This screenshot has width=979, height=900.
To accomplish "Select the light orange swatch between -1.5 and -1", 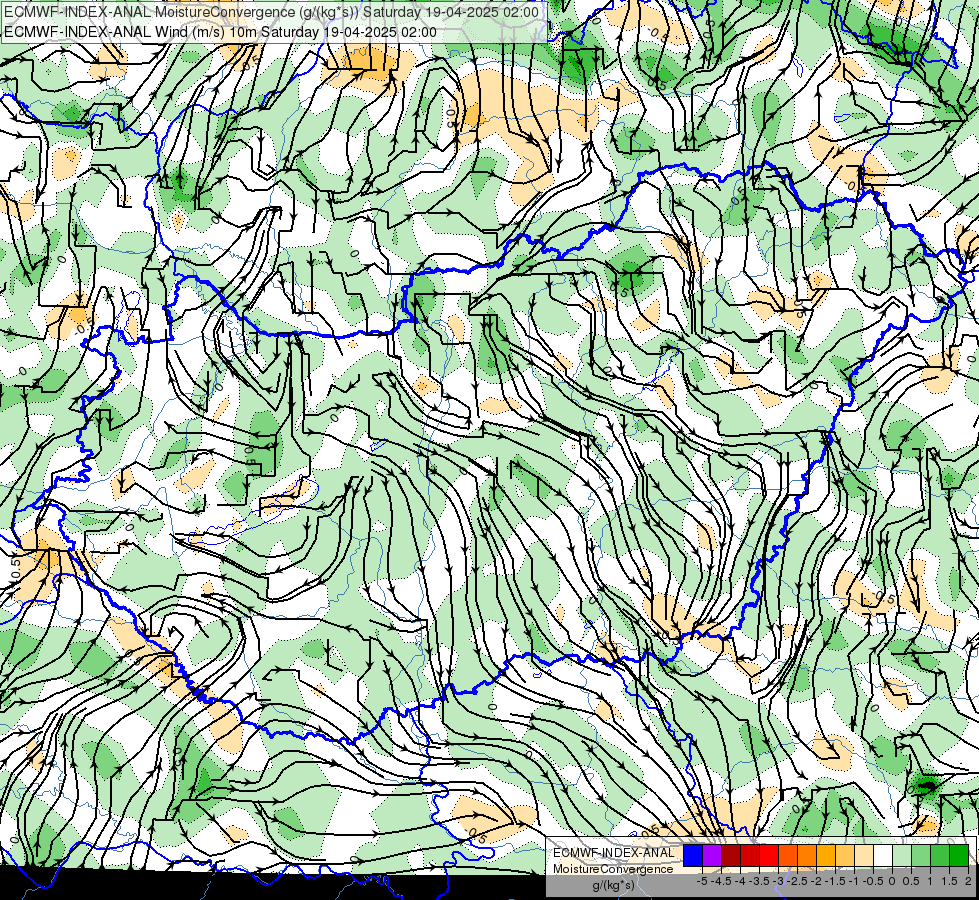I will pyautogui.click(x=845, y=856).
